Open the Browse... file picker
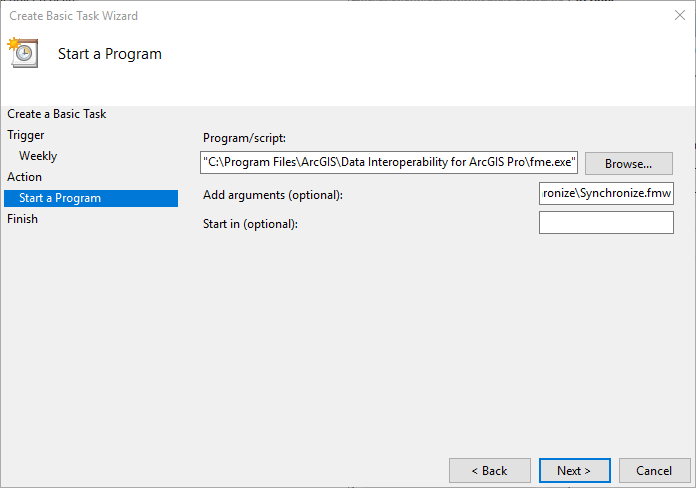Viewport: 696px width, 488px height. pyautogui.click(x=629, y=164)
